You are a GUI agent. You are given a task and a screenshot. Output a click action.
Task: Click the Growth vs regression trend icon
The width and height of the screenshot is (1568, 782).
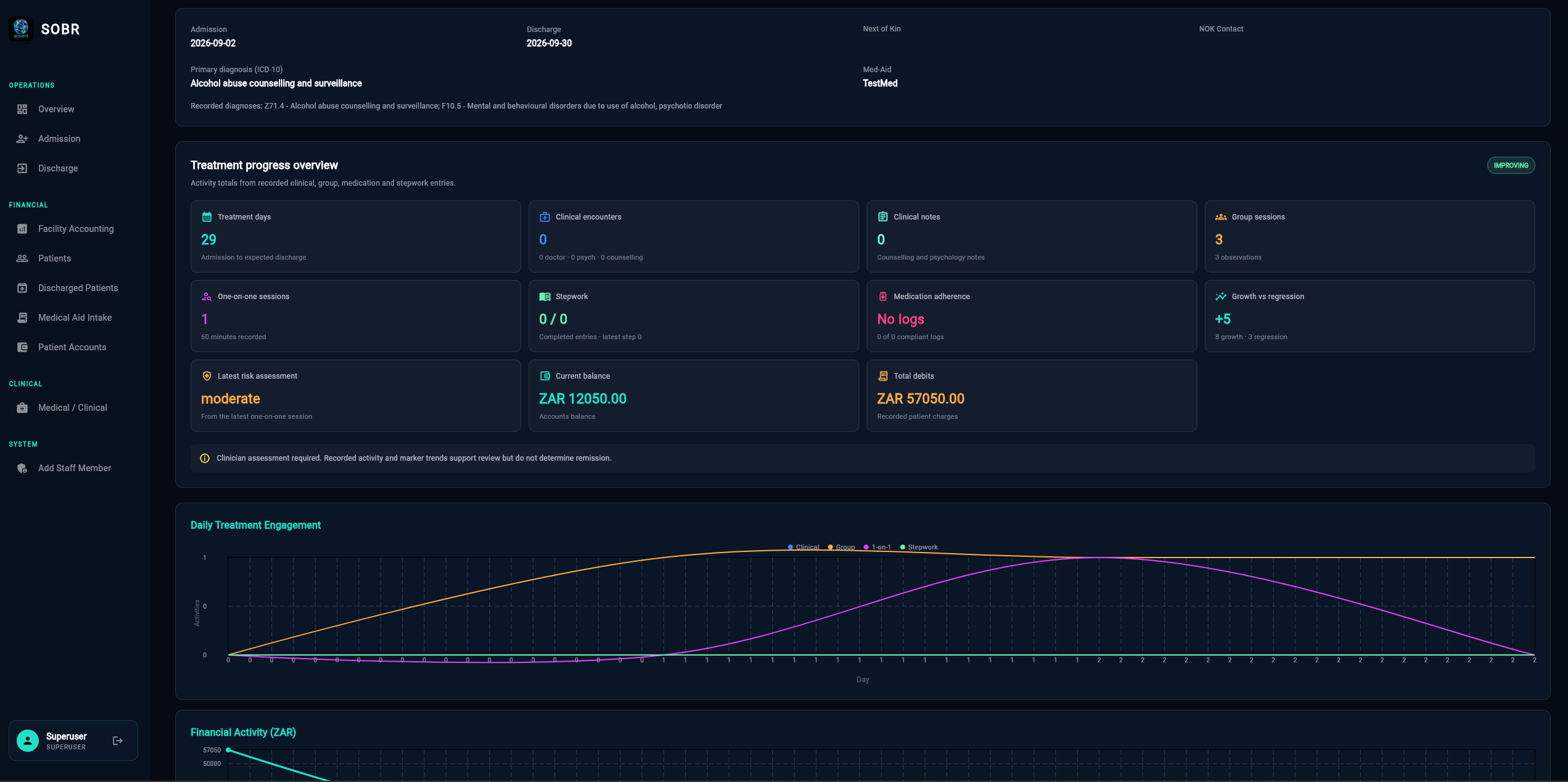click(x=1221, y=297)
